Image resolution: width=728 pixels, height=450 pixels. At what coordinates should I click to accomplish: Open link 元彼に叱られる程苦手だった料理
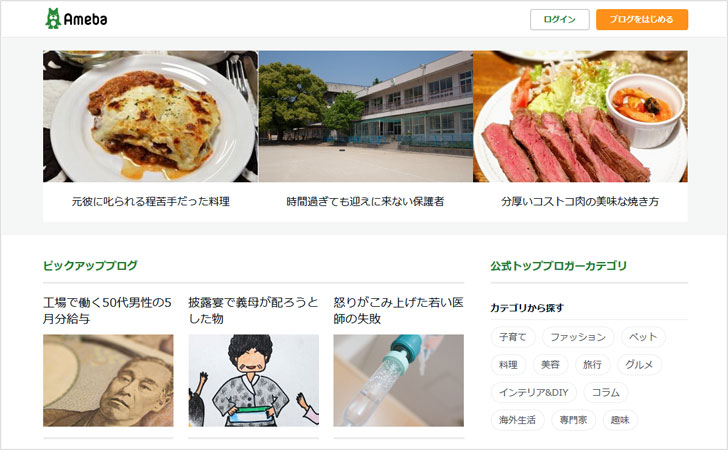click(x=150, y=202)
